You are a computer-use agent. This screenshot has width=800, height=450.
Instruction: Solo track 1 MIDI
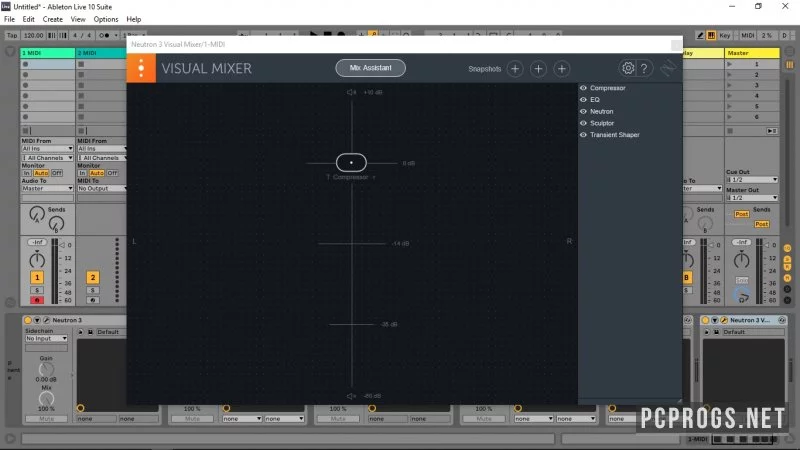tap(37, 290)
